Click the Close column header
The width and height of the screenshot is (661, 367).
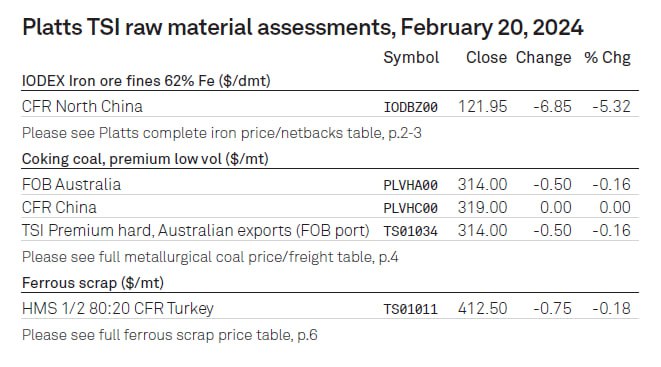(486, 58)
